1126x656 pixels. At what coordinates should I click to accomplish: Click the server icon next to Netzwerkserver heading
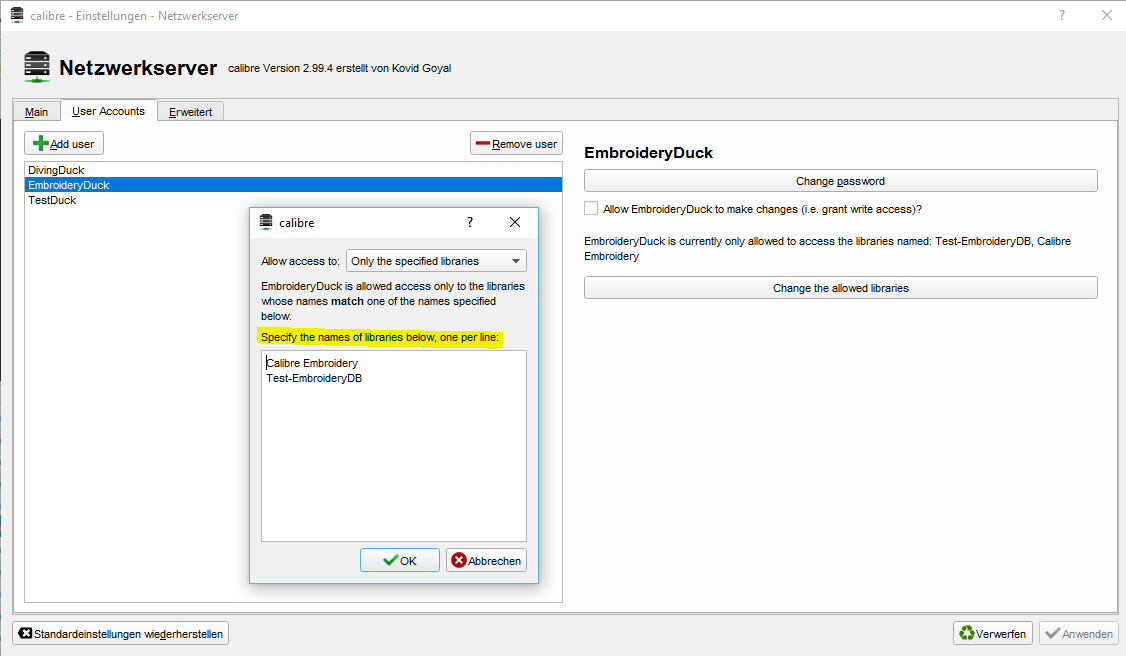point(37,67)
